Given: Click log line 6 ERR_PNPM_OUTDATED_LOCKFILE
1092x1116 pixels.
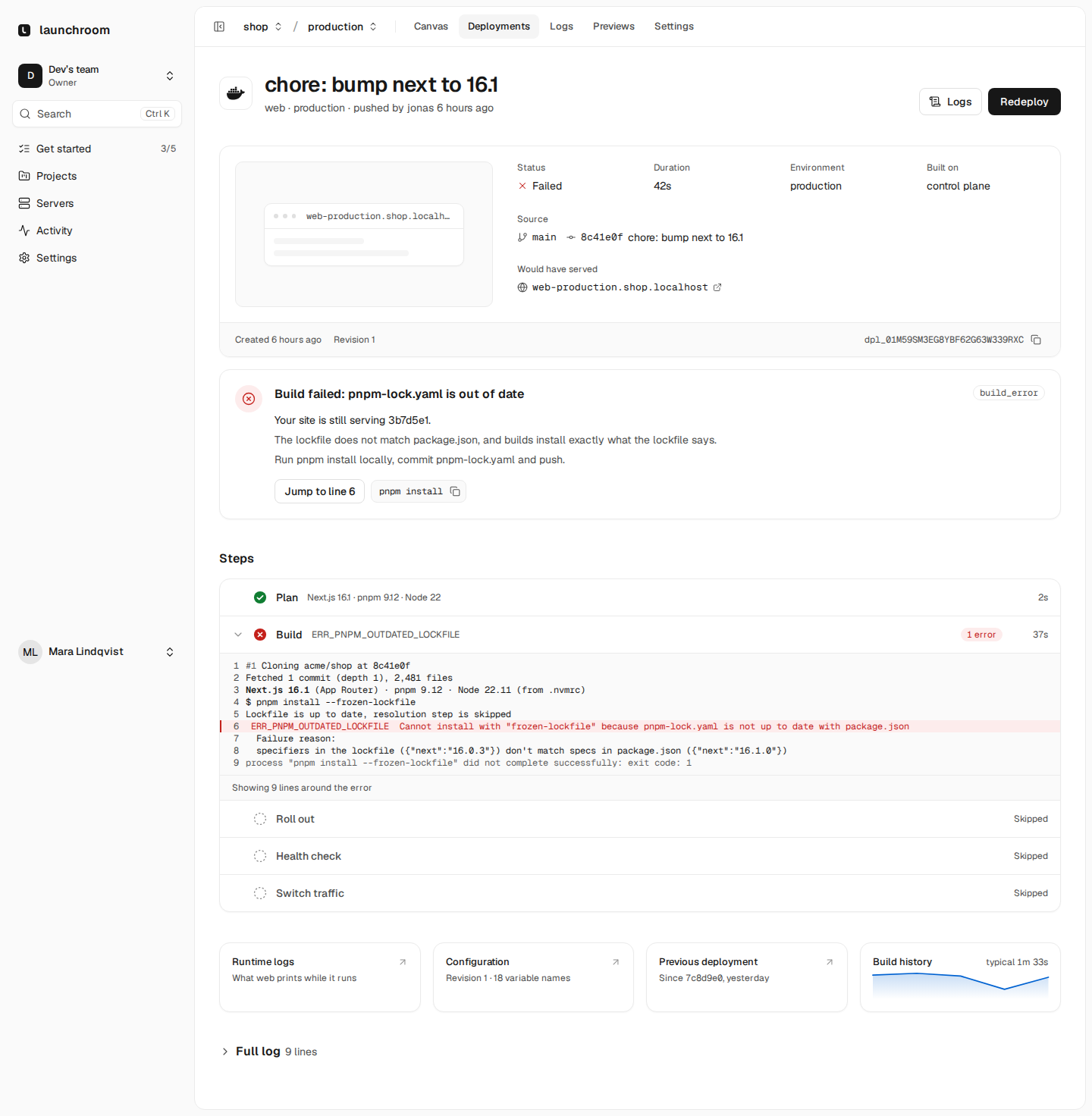Looking at the screenshot, I should tap(640, 726).
